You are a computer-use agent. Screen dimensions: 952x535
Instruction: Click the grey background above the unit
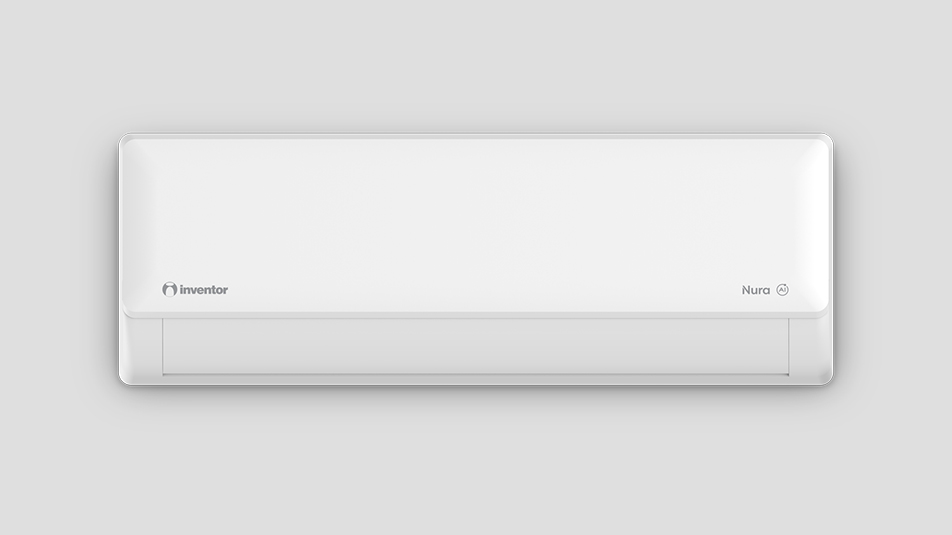pyautogui.click(x=475, y=66)
